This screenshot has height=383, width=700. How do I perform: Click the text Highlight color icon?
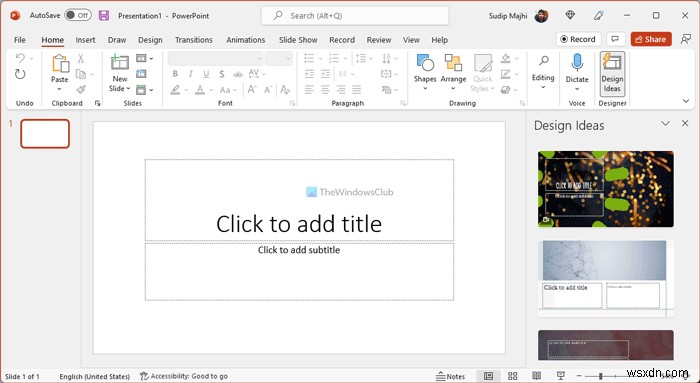[x=175, y=90]
